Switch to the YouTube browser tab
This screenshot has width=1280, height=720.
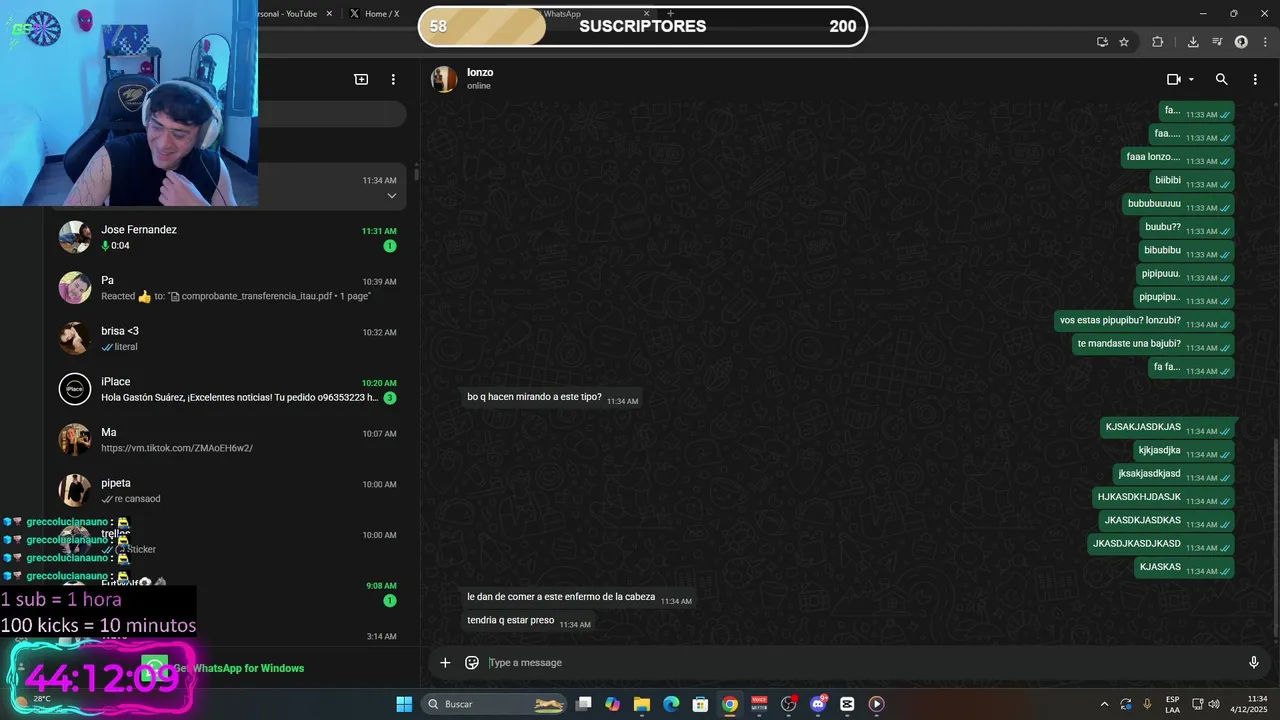288,14
